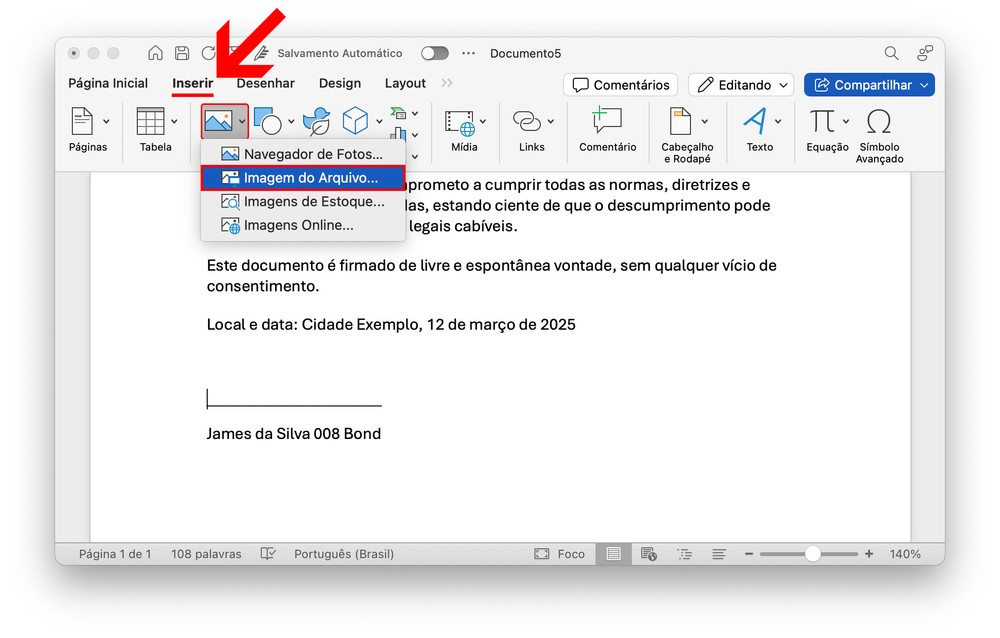Click Português (Brasil) language indicator
The width and height of the screenshot is (1000, 638).
[343, 553]
